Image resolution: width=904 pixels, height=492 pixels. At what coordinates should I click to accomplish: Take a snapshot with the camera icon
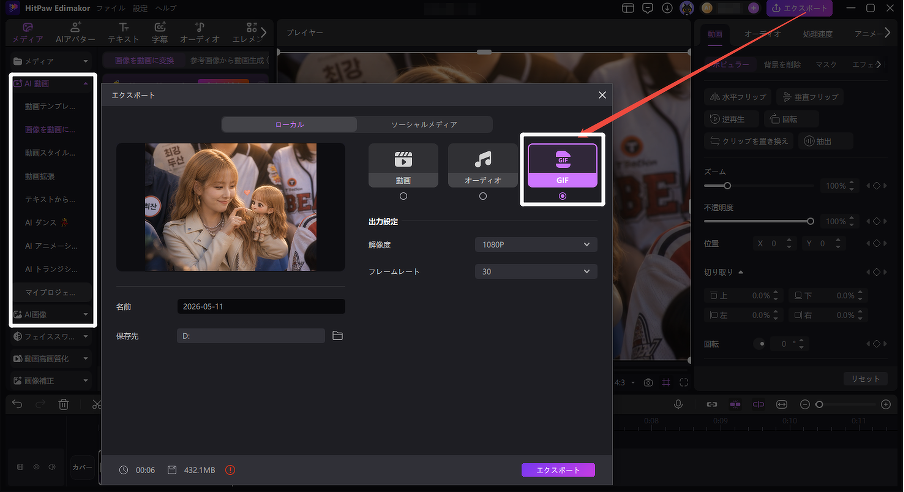[649, 382]
